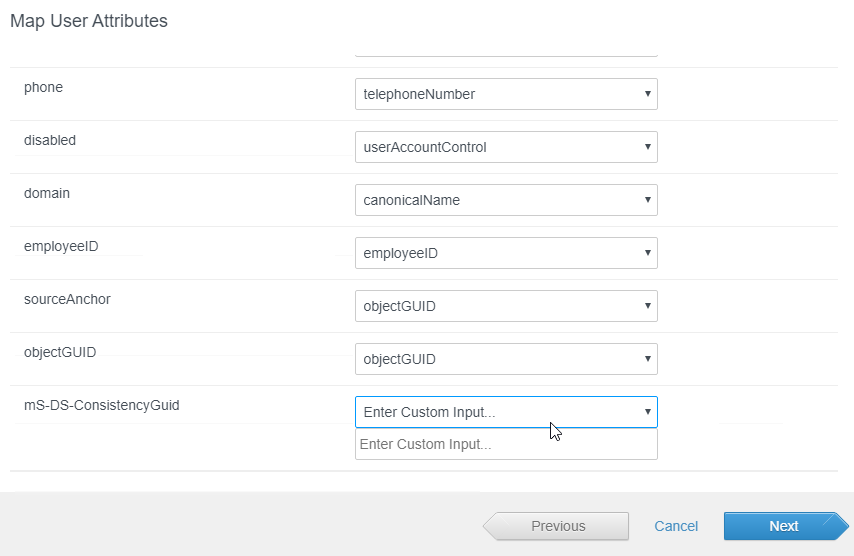Go to Next step
This screenshot has height=556, width=854.
click(786, 526)
